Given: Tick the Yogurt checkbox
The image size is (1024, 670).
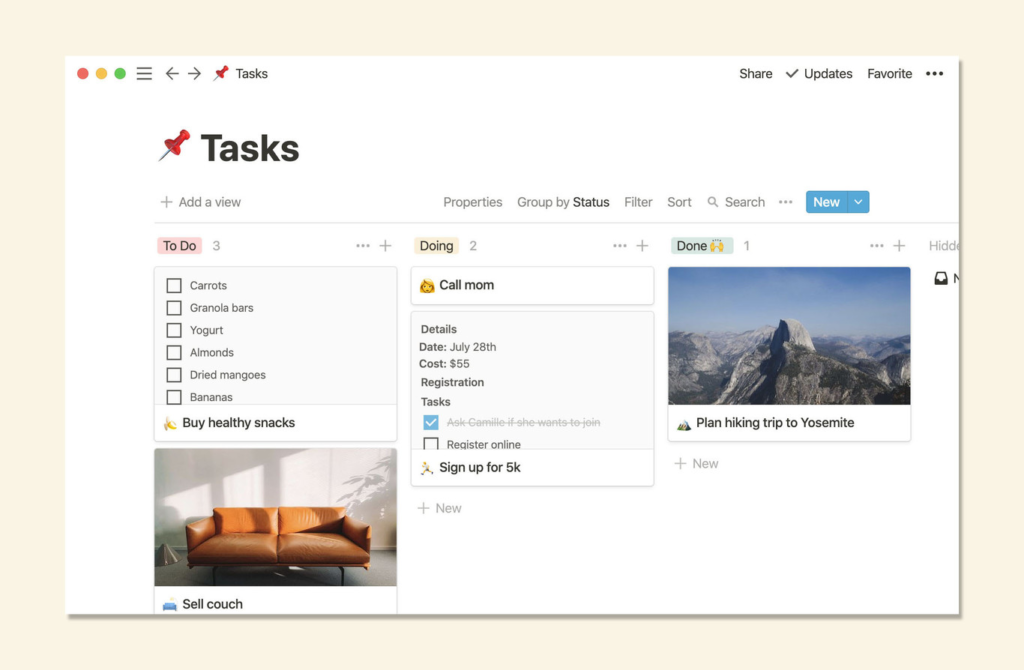Looking at the screenshot, I should [174, 330].
